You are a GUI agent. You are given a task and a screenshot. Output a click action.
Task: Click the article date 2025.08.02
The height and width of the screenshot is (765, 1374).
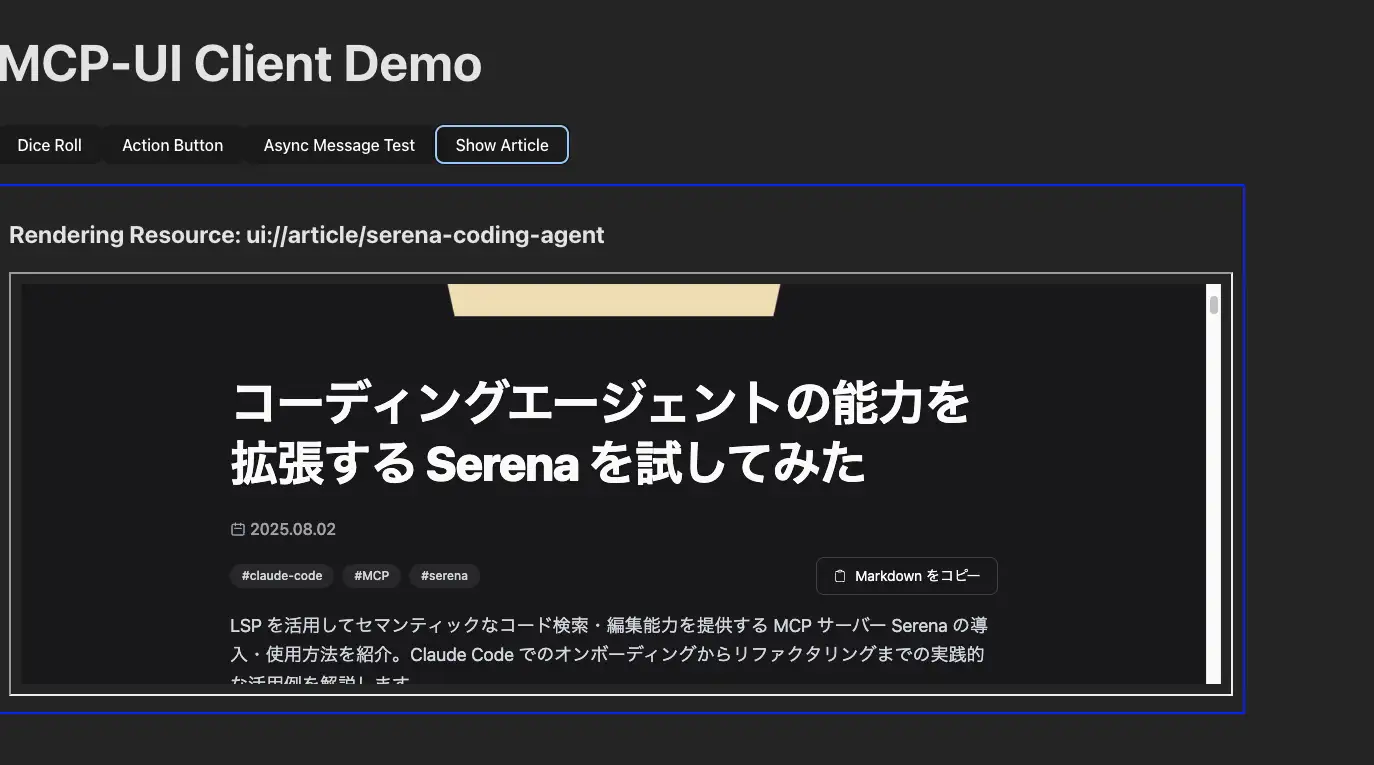[x=292, y=529]
